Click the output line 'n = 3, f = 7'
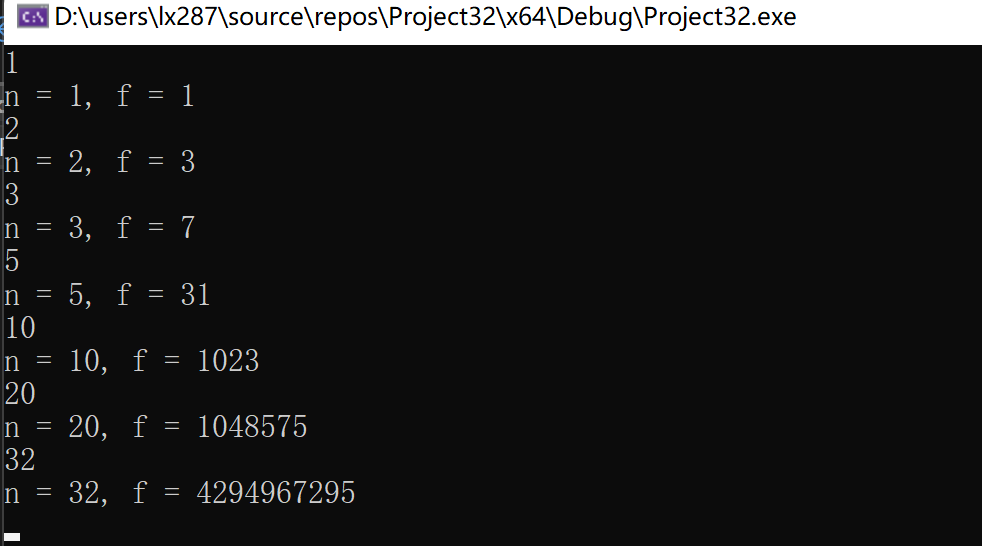 point(99,229)
